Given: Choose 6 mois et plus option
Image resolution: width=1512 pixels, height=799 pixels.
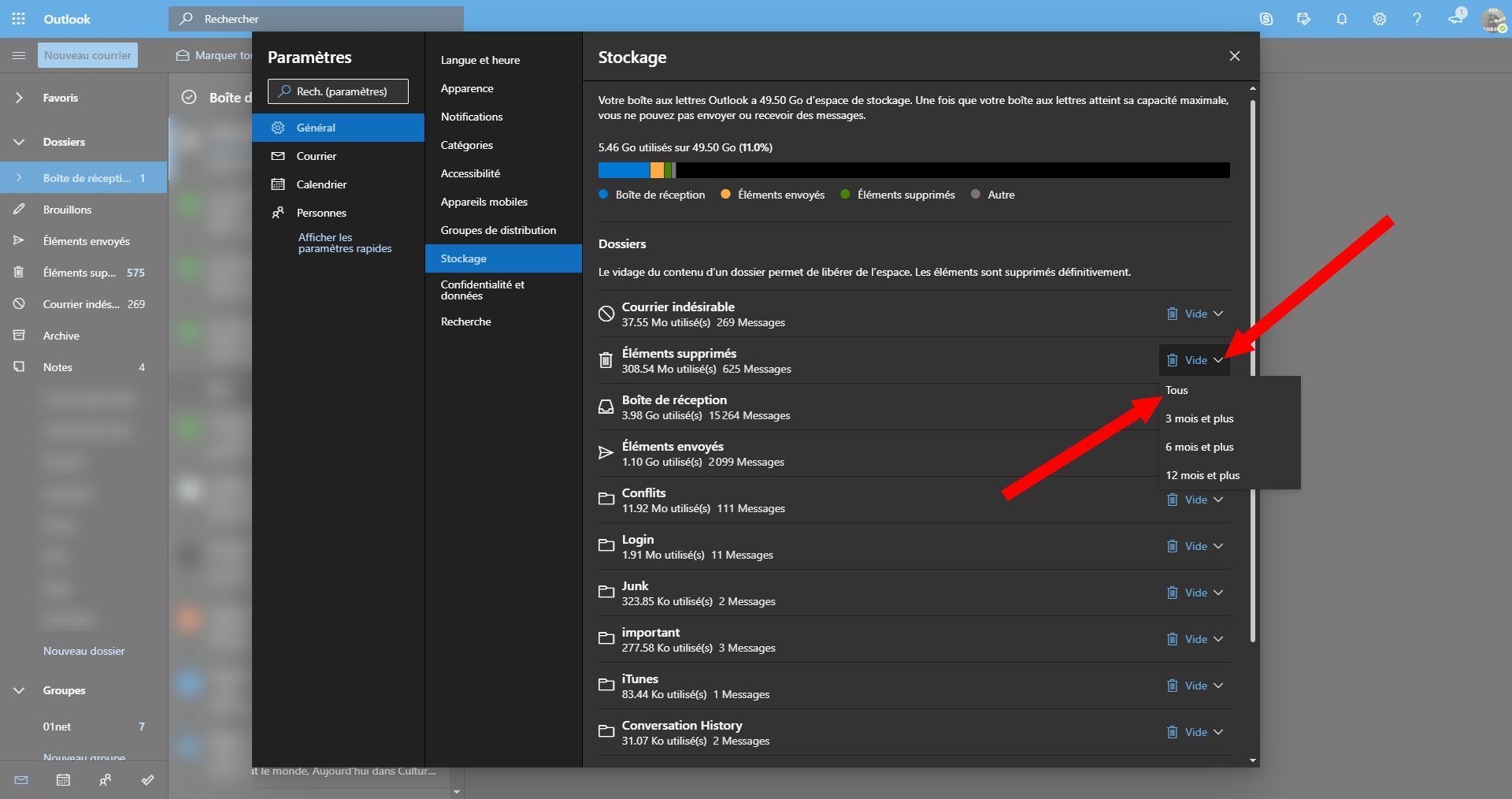Looking at the screenshot, I should coord(1229,447).
